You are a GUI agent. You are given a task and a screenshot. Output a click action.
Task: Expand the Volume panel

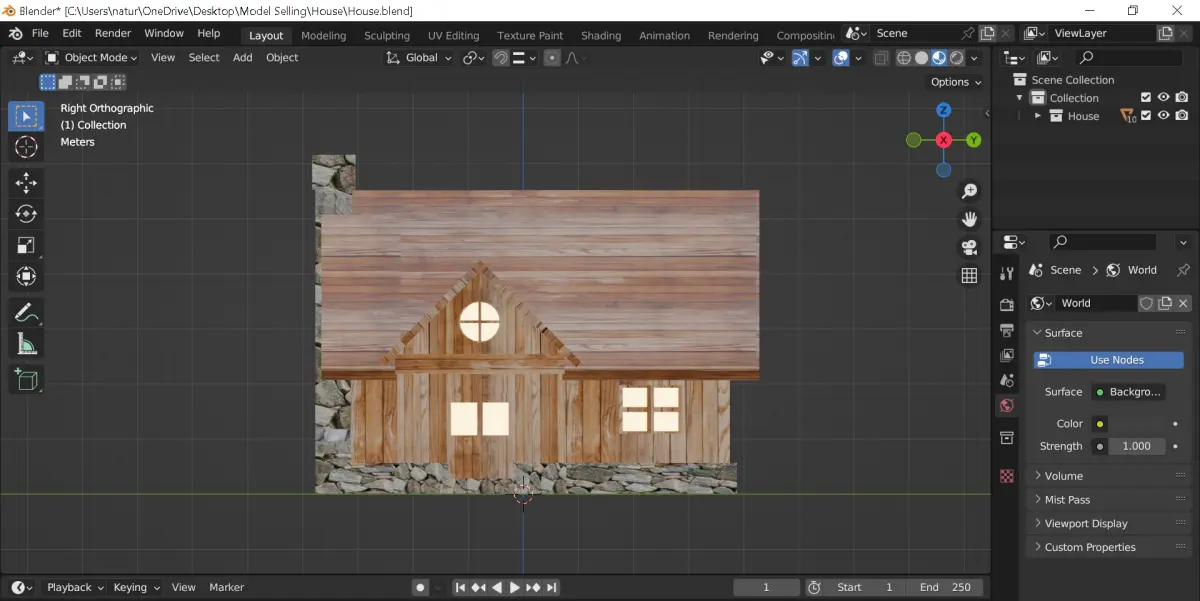[x=1063, y=476]
